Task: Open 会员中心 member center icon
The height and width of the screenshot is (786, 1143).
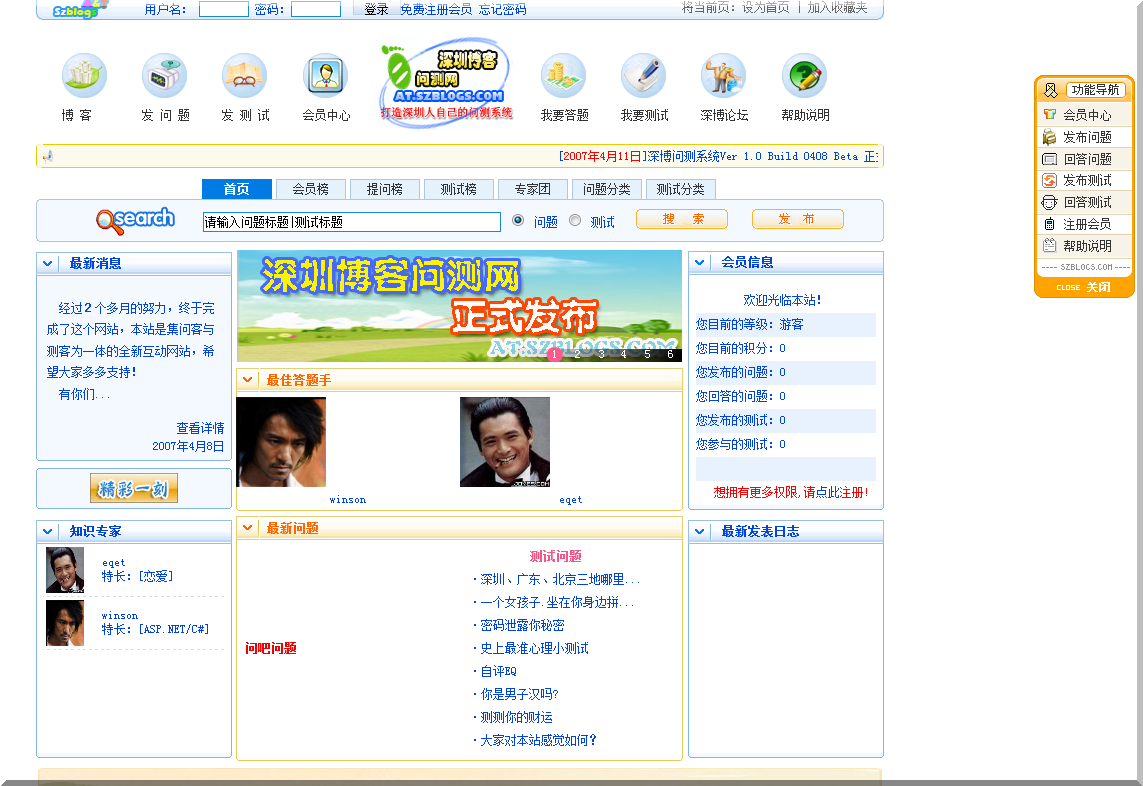Action: [325, 76]
